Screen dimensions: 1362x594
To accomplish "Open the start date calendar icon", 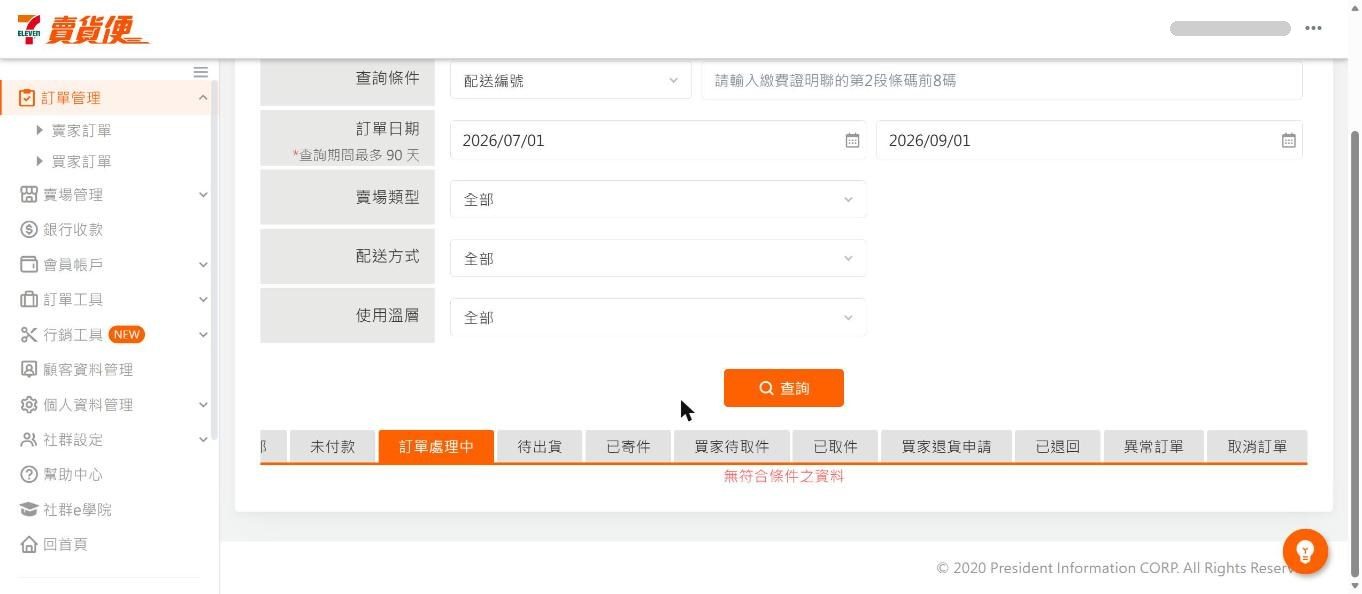I will tap(852, 140).
